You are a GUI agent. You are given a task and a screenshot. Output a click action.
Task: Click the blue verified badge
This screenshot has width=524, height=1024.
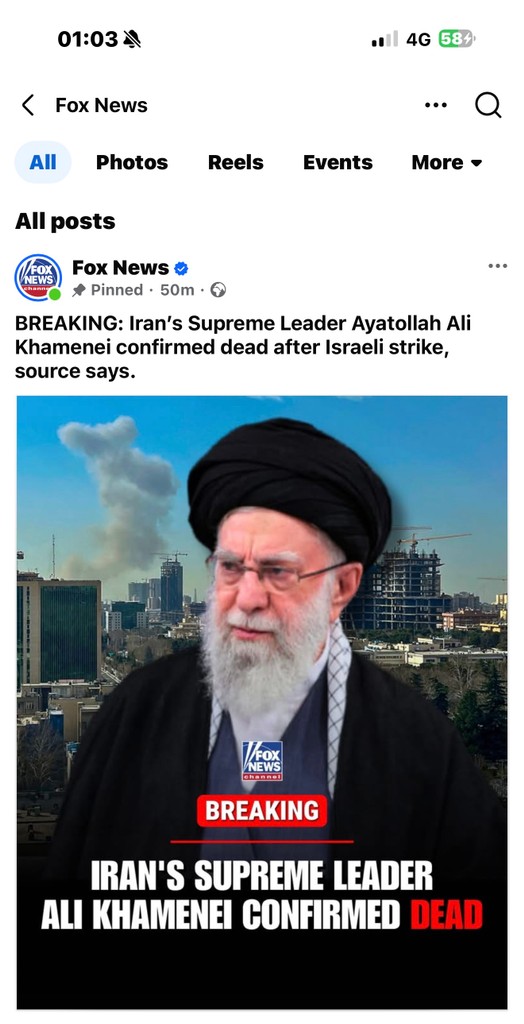click(182, 268)
